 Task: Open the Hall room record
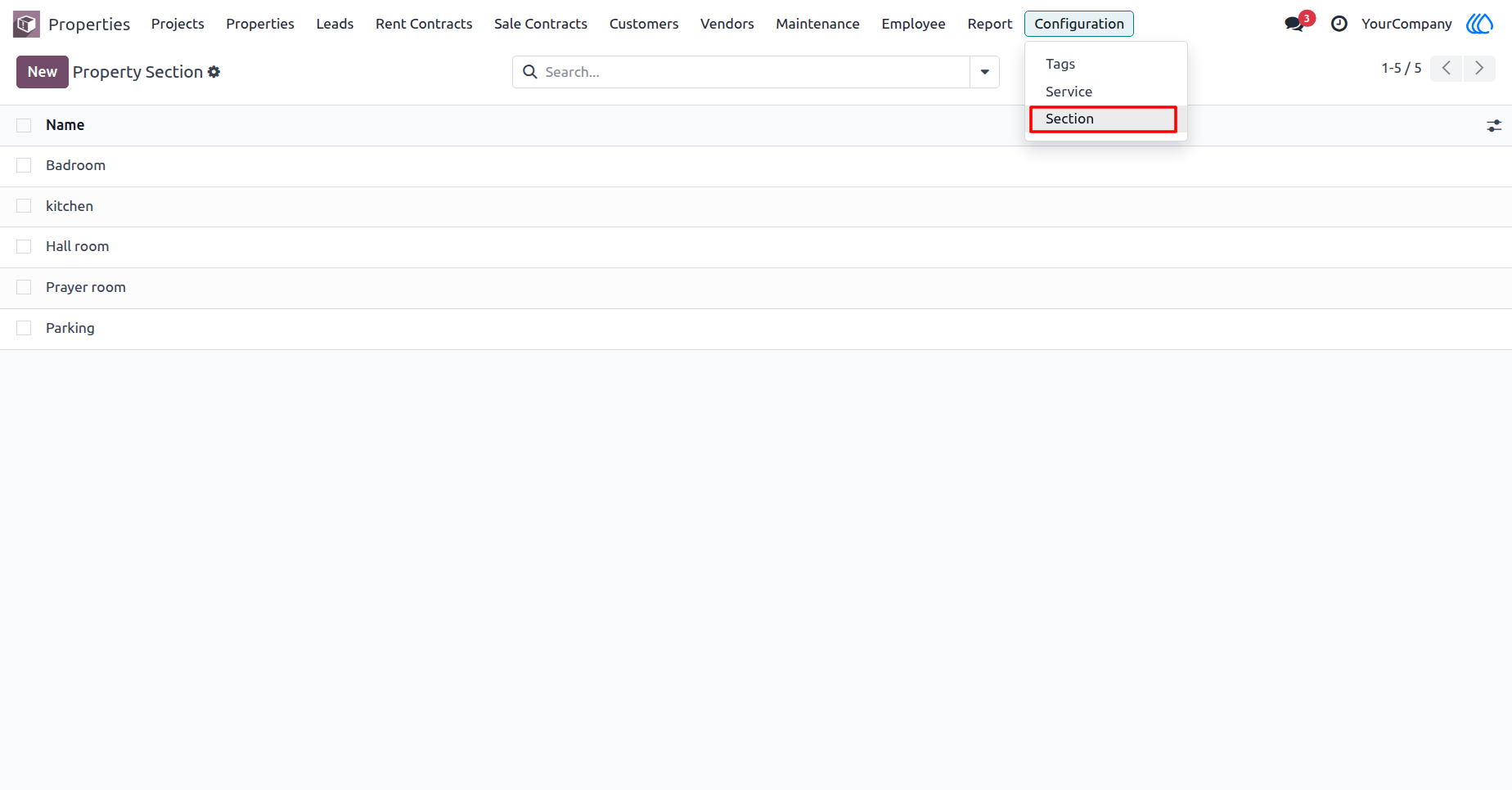756,247
